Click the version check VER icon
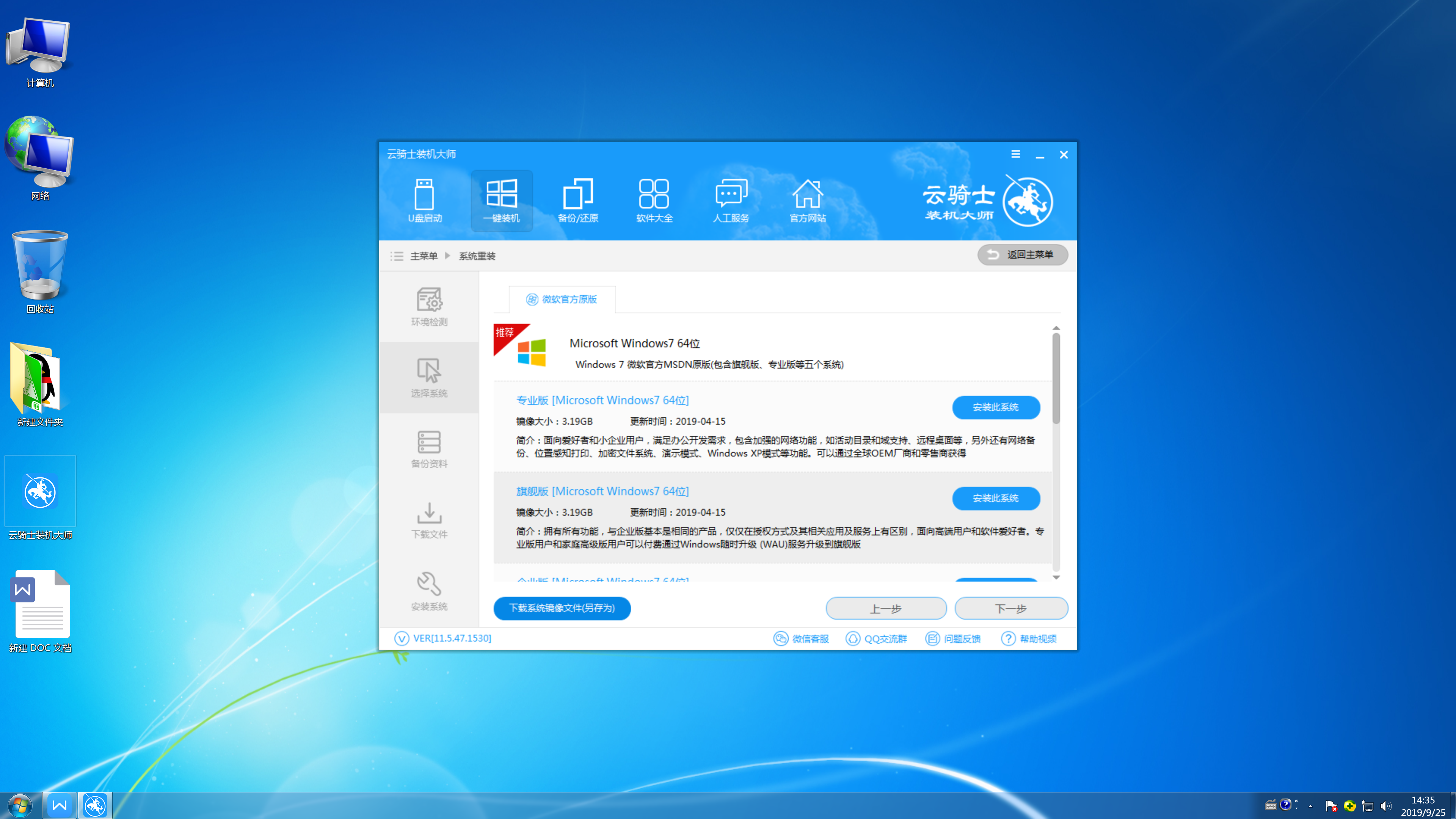Image resolution: width=1456 pixels, height=819 pixels. (401, 638)
